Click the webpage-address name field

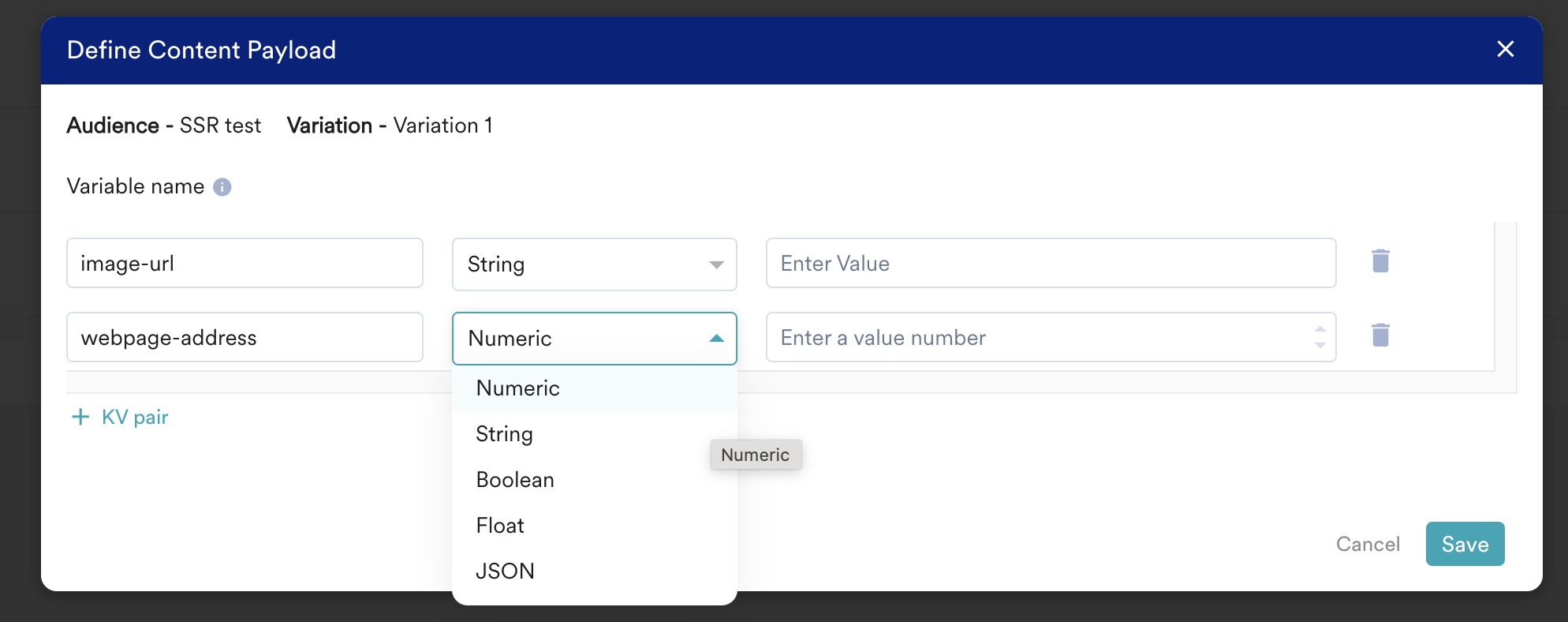(245, 338)
